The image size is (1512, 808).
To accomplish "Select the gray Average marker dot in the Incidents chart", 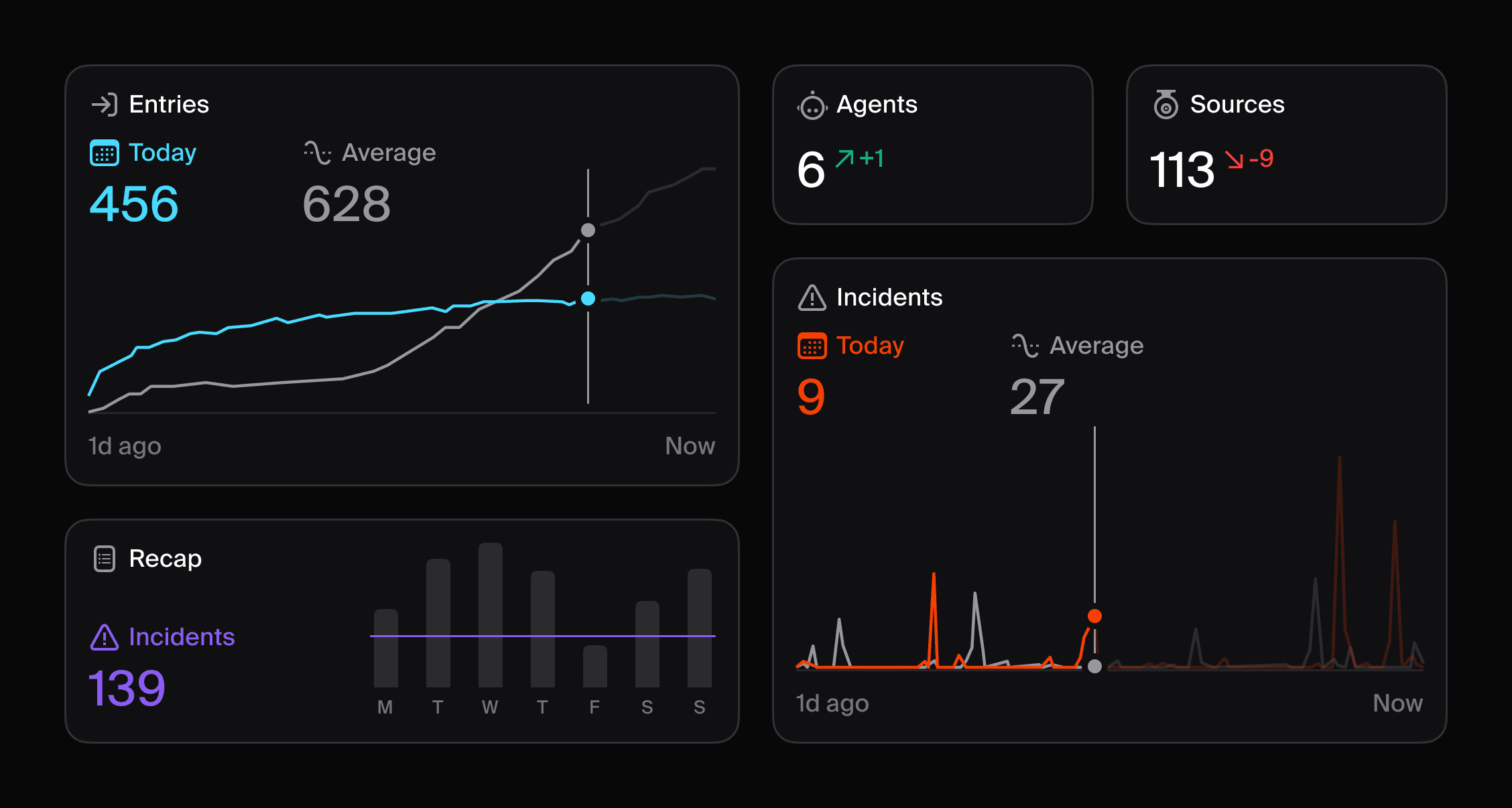I will pyautogui.click(x=1094, y=666).
